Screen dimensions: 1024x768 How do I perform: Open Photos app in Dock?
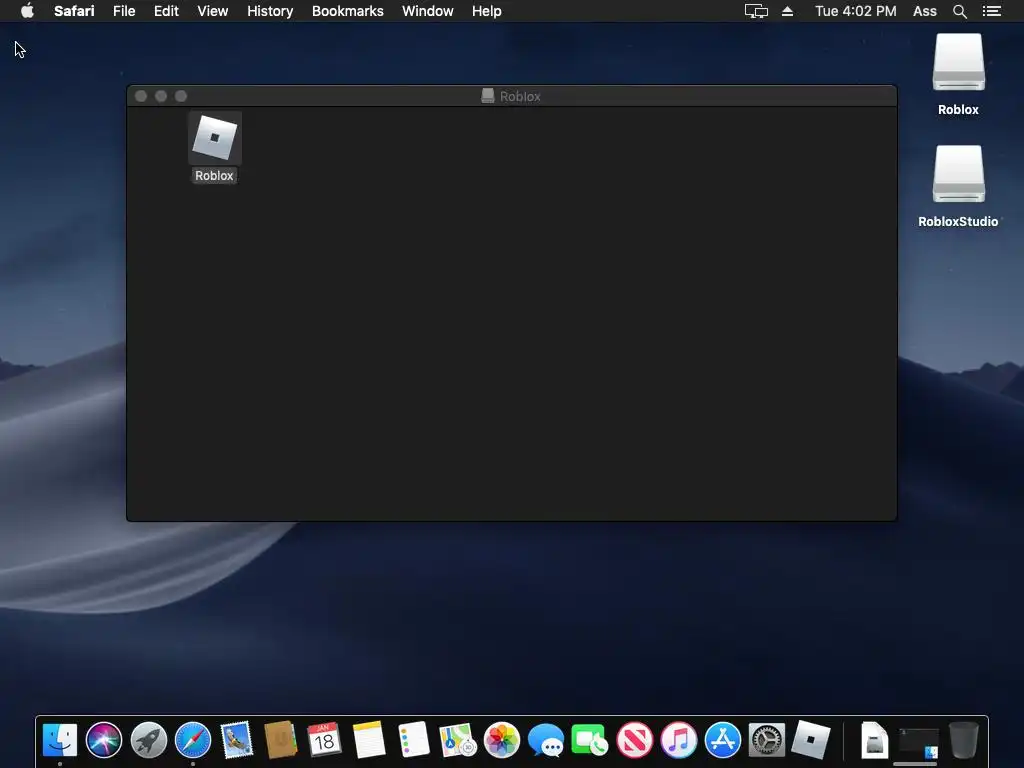(502, 740)
